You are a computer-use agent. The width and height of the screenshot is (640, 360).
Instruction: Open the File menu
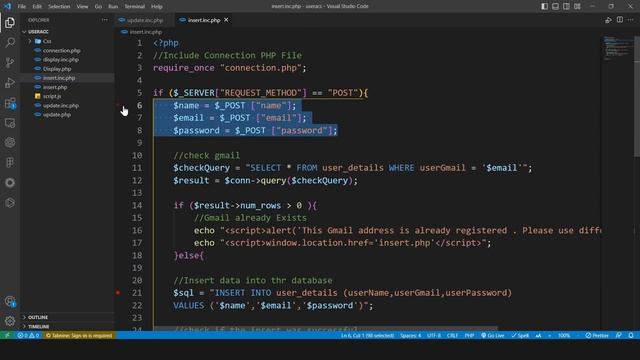[x=22, y=7]
